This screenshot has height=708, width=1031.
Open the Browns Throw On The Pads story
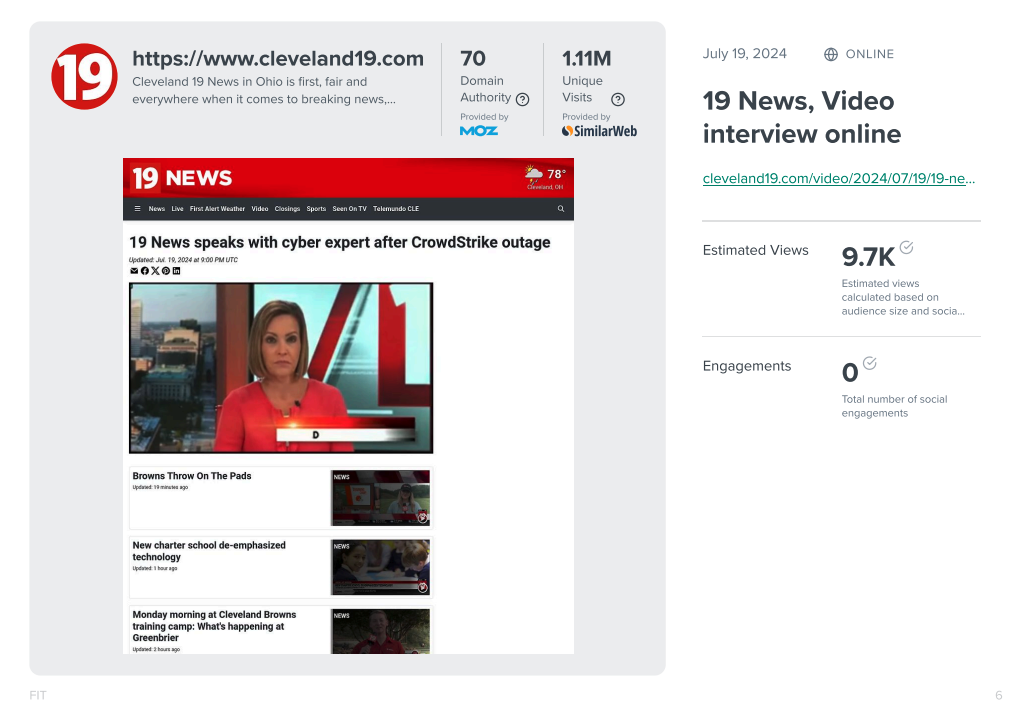192,476
